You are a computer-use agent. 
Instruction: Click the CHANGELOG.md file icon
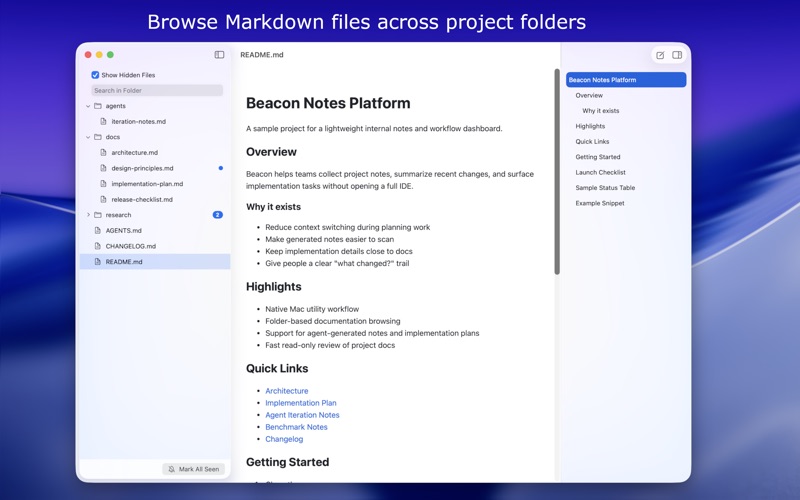98,246
